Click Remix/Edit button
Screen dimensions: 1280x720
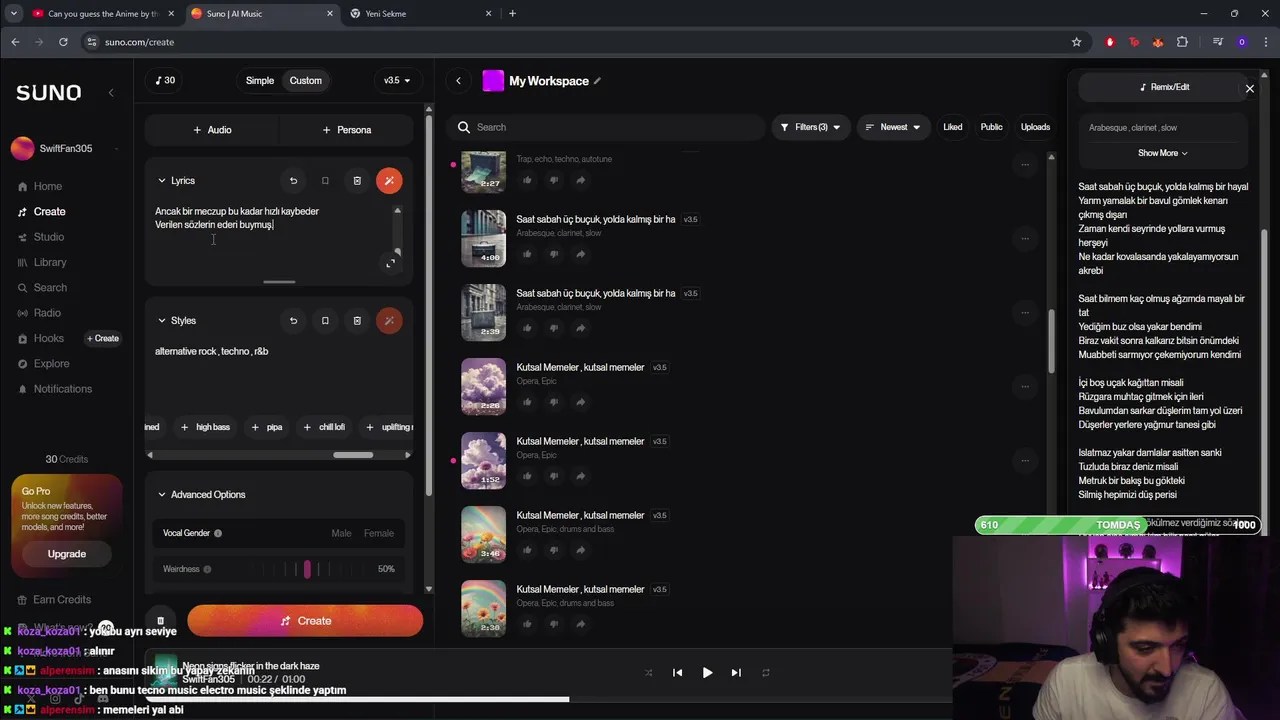tap(1164, 87)
